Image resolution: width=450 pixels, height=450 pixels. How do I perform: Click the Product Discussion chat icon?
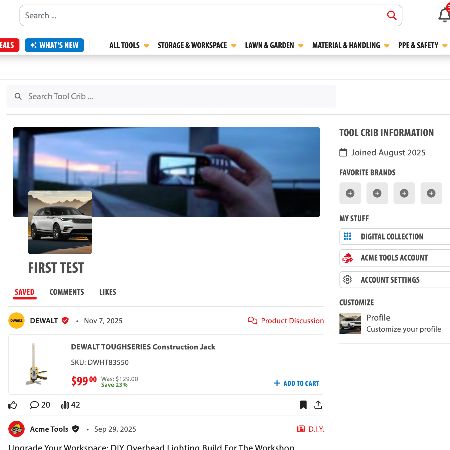(x=252, y=321)
